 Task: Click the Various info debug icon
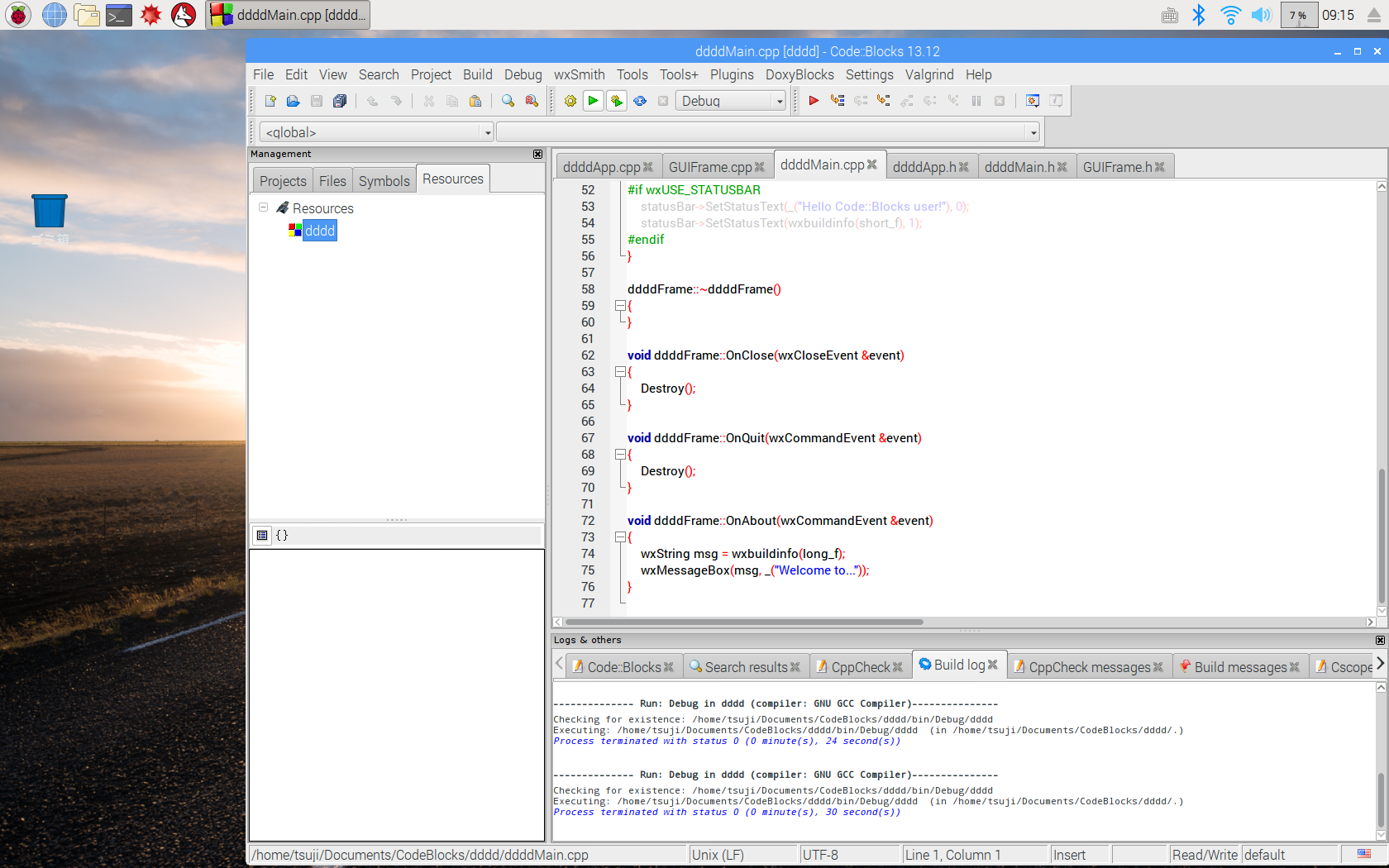coord(1056,101)
